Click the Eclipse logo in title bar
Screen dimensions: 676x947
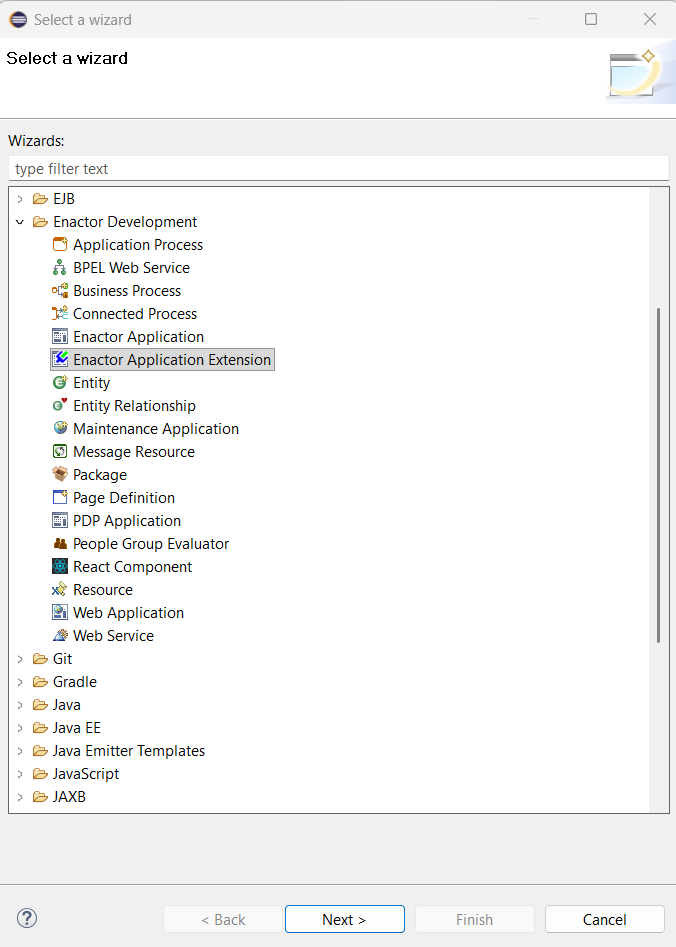coord(18,19)
